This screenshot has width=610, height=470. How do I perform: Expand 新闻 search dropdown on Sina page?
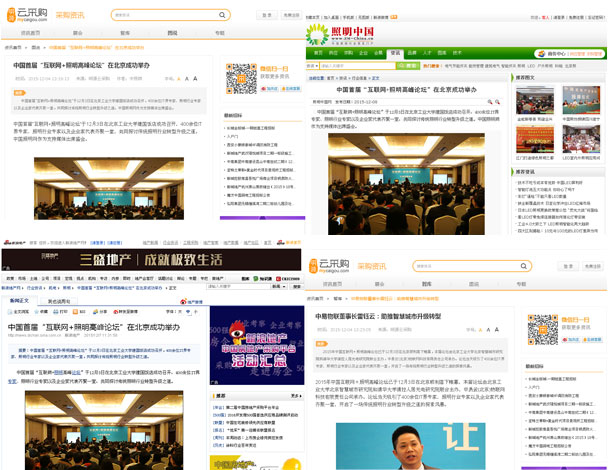pyautogui.click(x=279, y=286)
